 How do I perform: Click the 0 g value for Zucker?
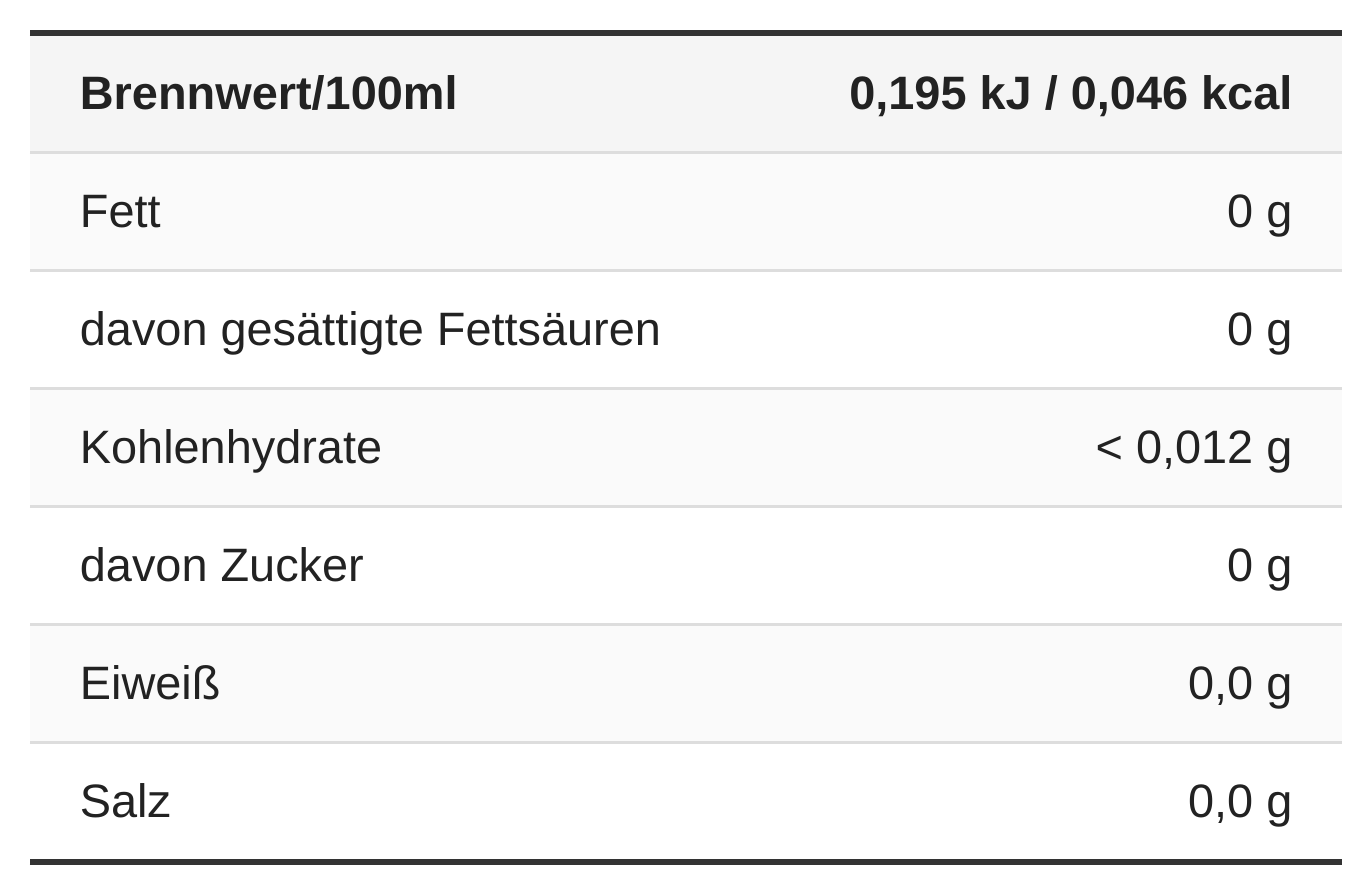pyautogui.click(x=1258, y=566)
